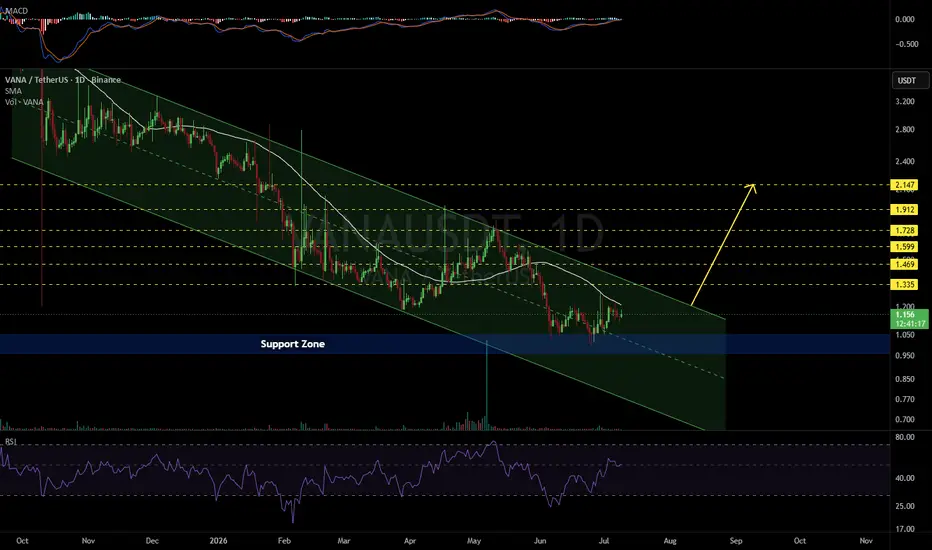Click the SMA indicator legend

point(13,91)
